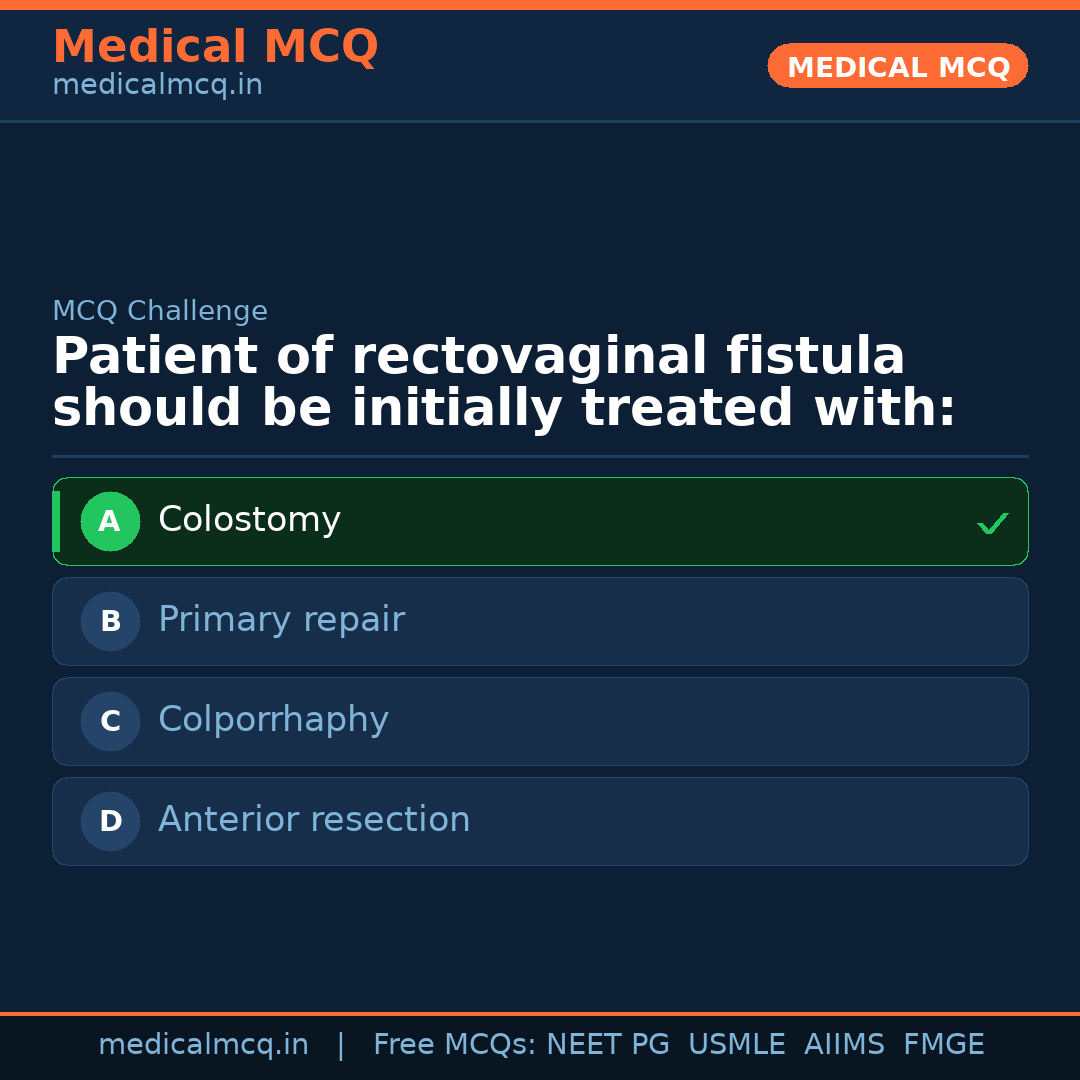Select the Anterior resection option
Image resolution: width=1080 pixels, height=1080 pixels.
314,820
